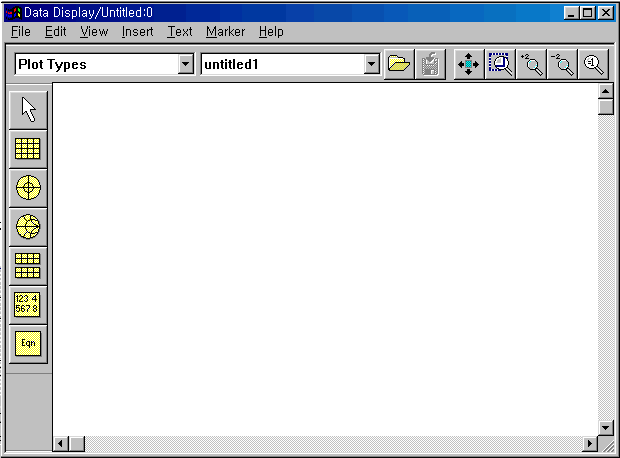Minimize the Data Display window
Image resolution: width=620 pixels, height=458 pixels.
tap(571, 13)
